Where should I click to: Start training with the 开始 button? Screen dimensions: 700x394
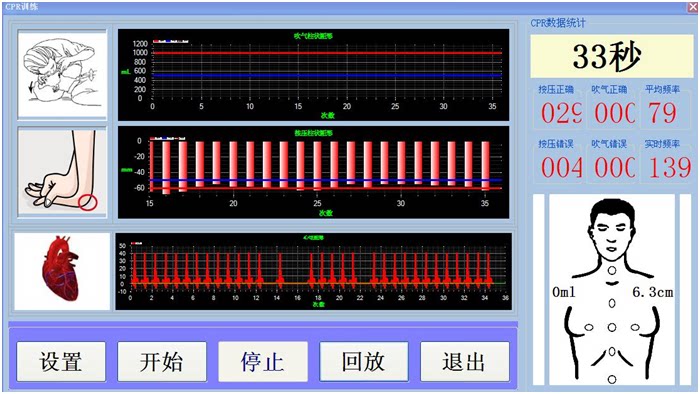(162, 361)
